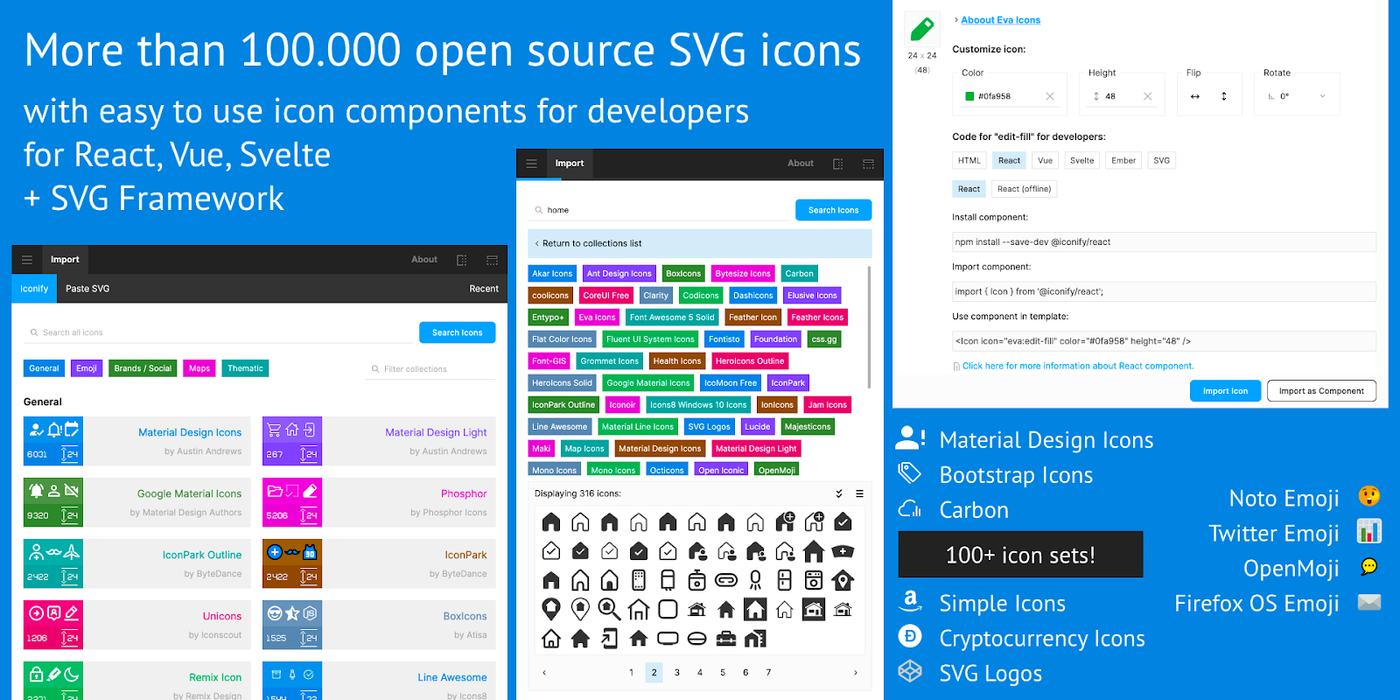This screenshot has width=1400, height=700.
Task: Flip icon horizontally
Action: tap(1194, 97)
